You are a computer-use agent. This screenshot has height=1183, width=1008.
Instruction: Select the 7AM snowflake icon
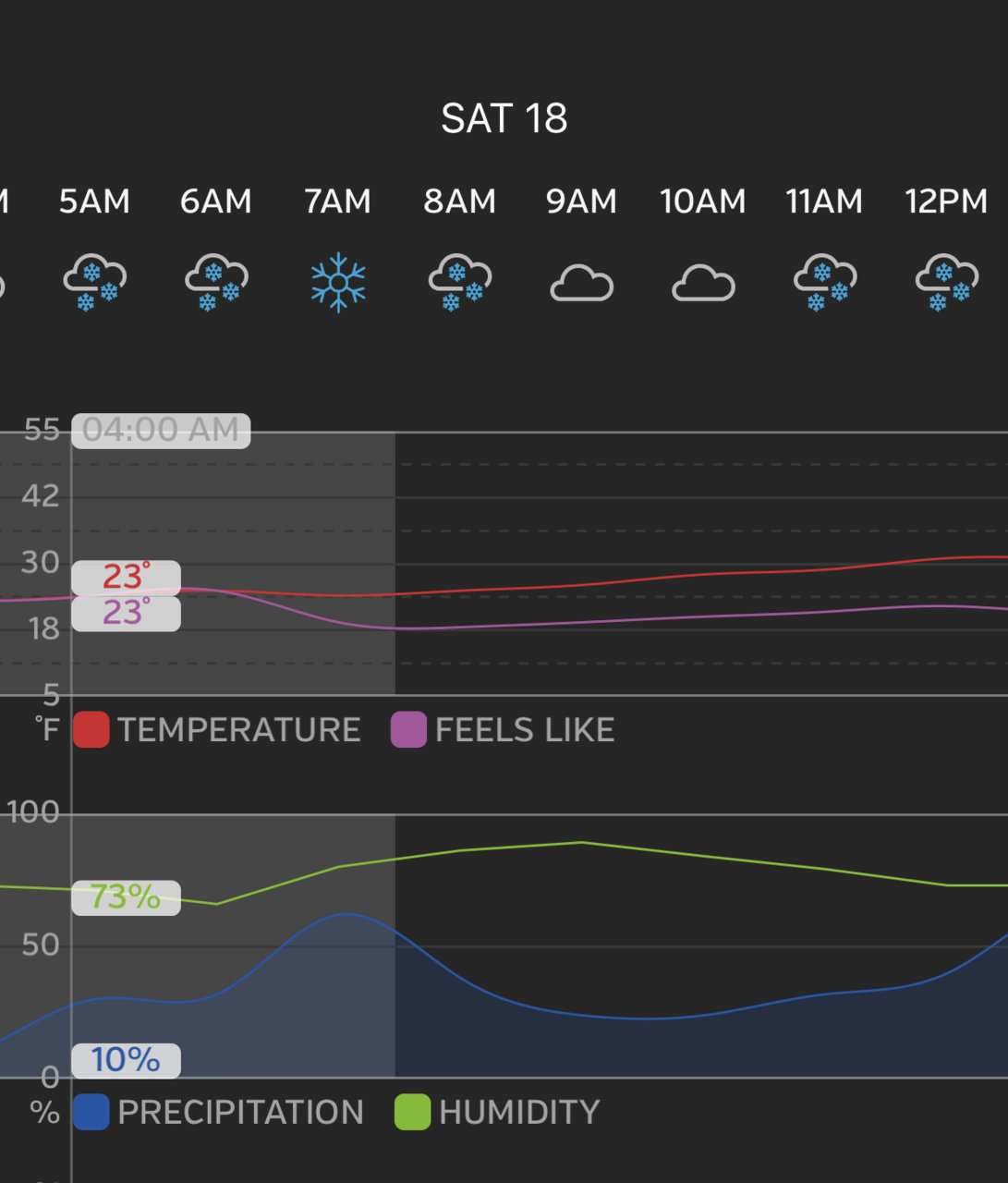pyautogui.click(x=338, y=282)
